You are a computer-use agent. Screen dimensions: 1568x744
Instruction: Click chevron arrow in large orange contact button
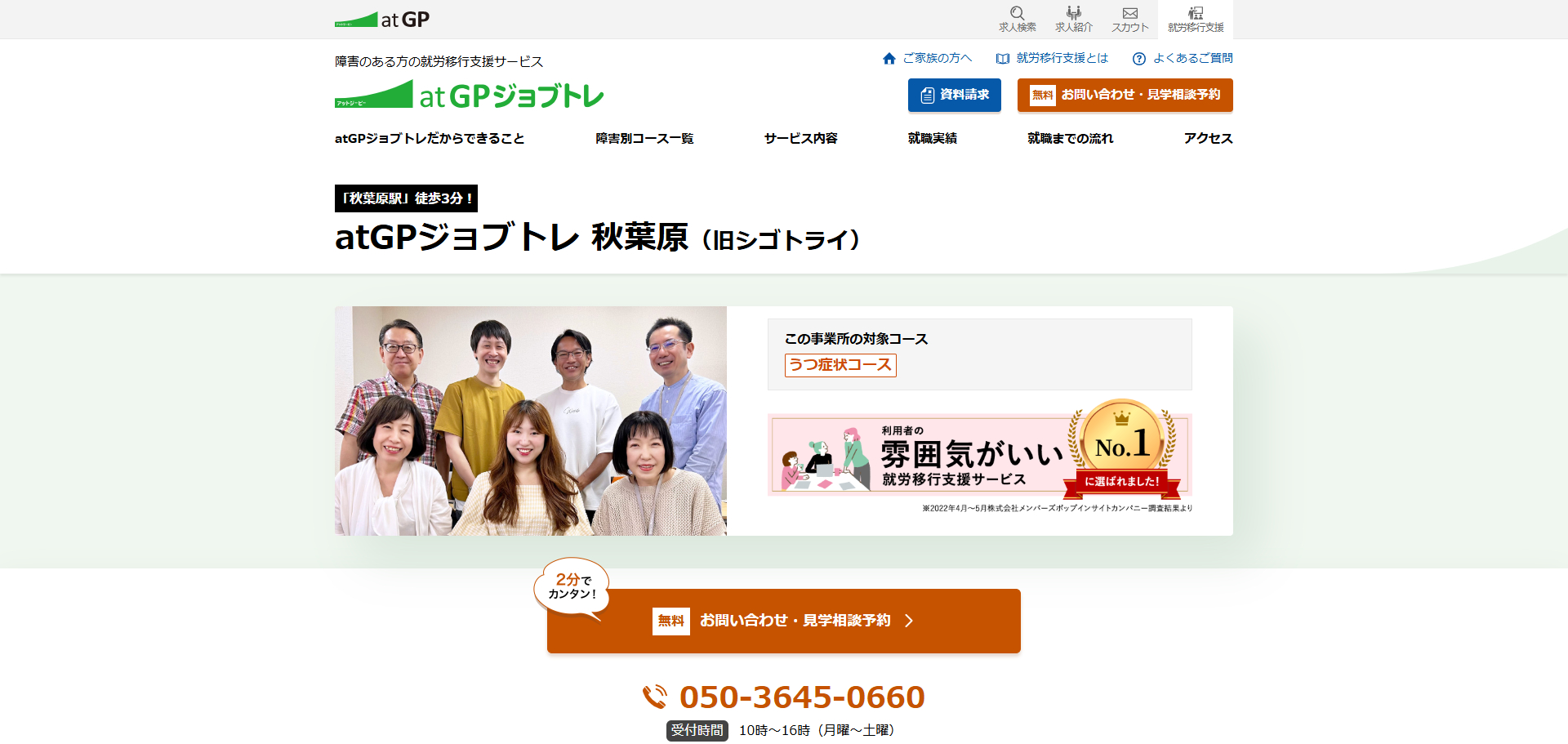tap(909, 621)
